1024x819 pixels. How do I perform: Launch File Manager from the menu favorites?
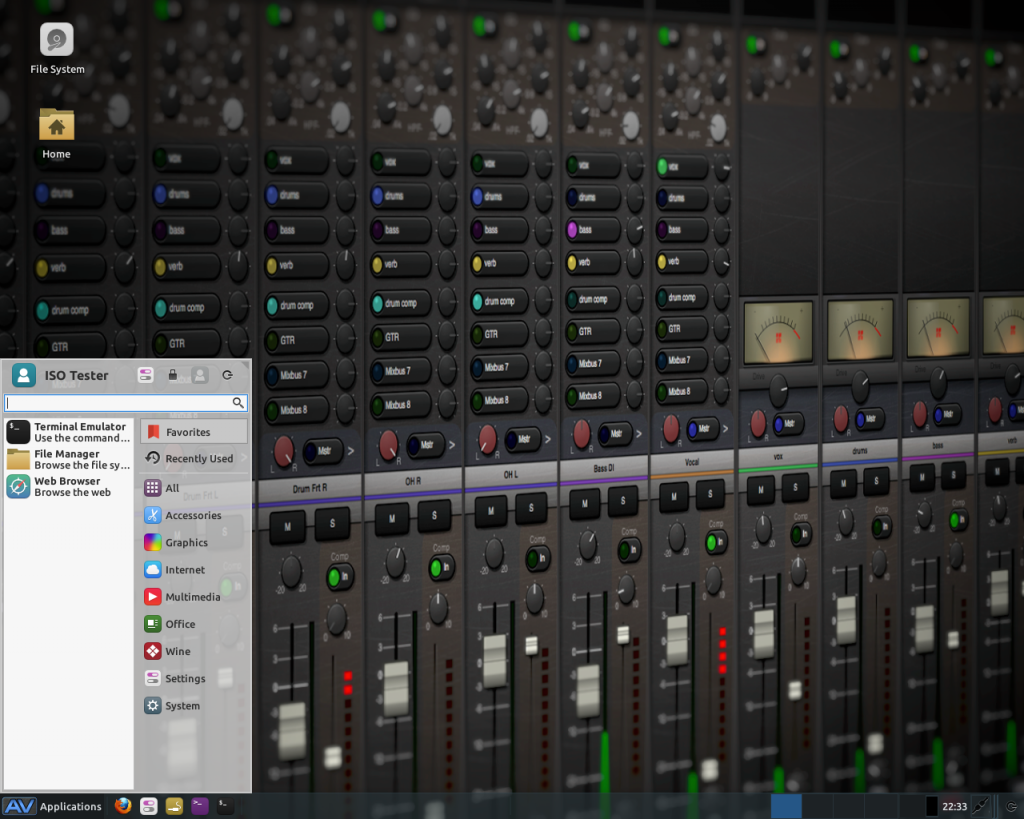[x=68, y=459]
